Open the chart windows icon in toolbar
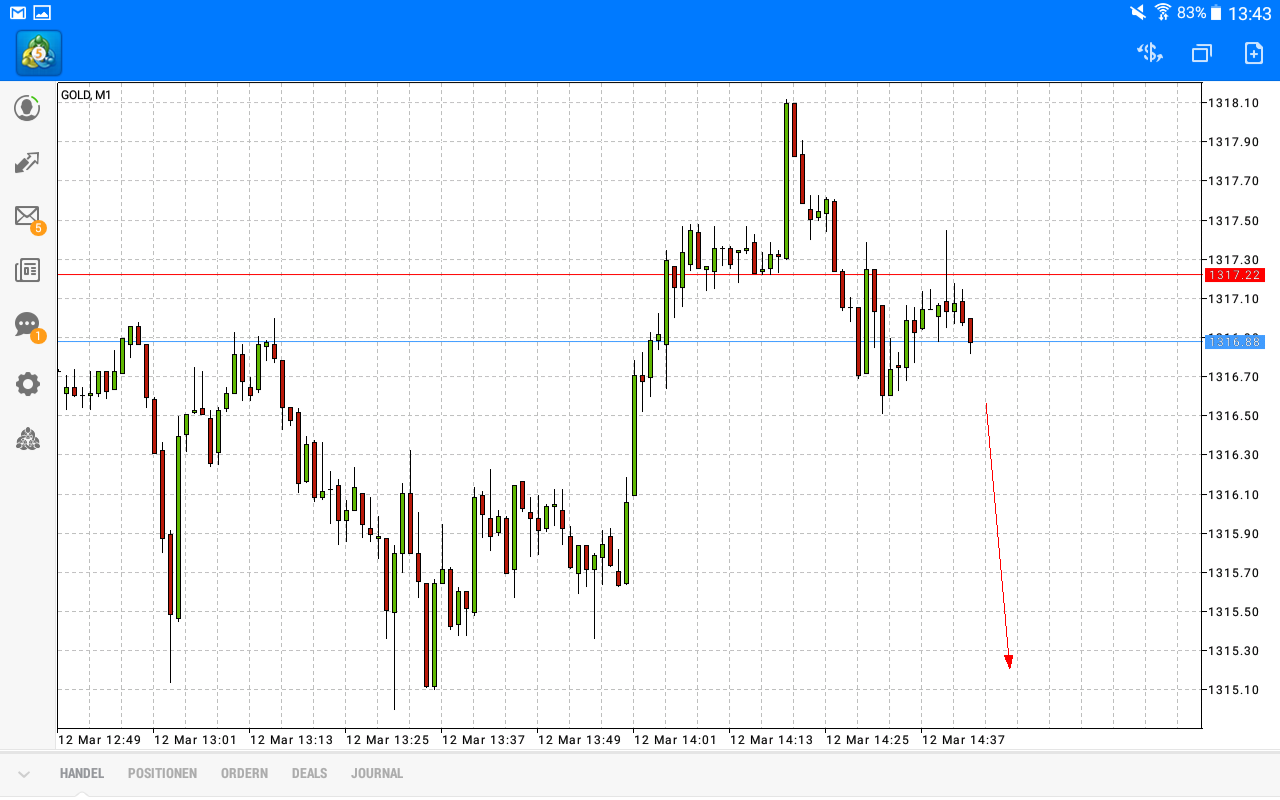This screenshot has width=1280, height=800. point(1201,53)
